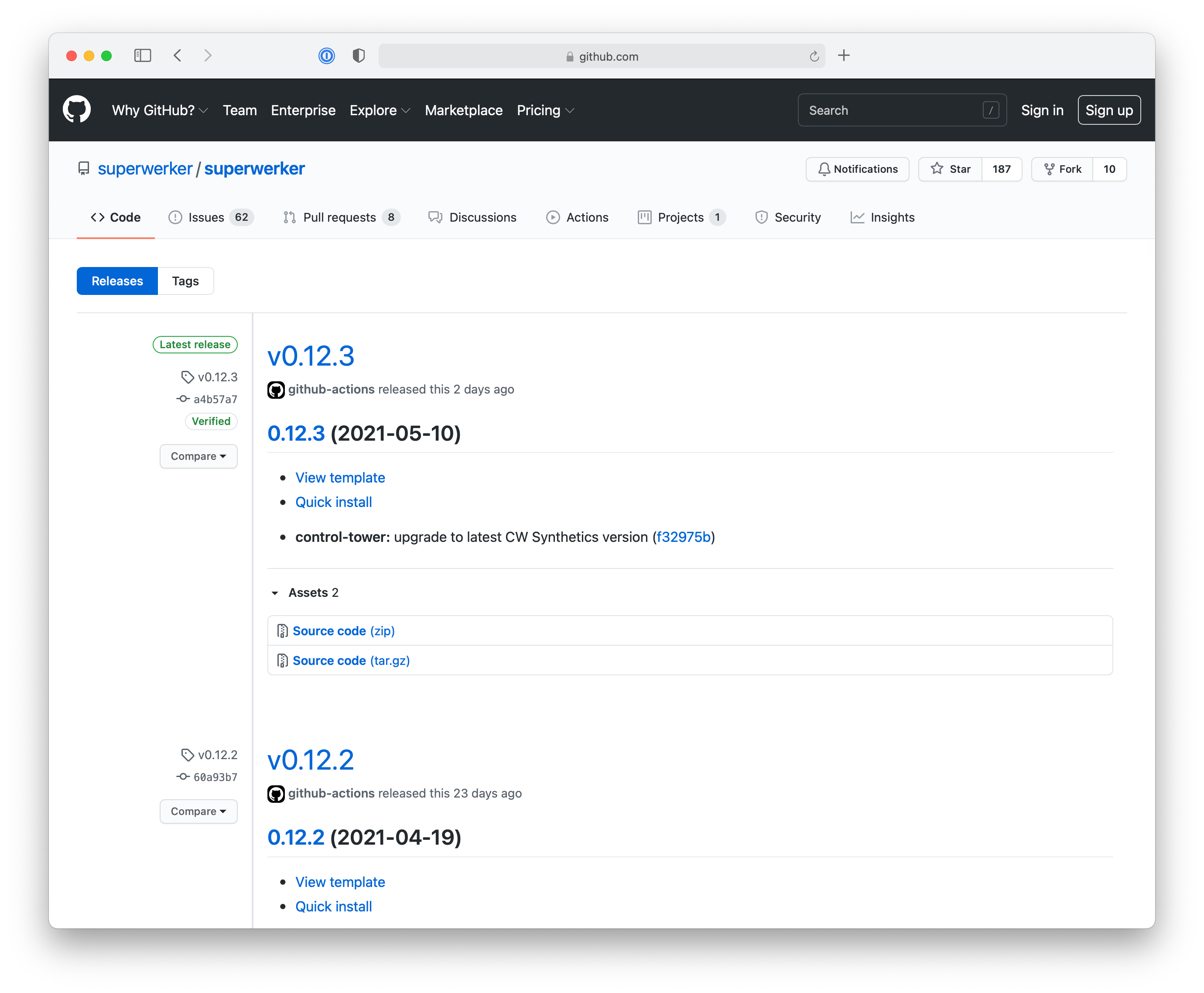Screen dimensions: 1204x993
Task: Go back with Safari back arrow
Action: pyautogui.click(x=178, y=55)
